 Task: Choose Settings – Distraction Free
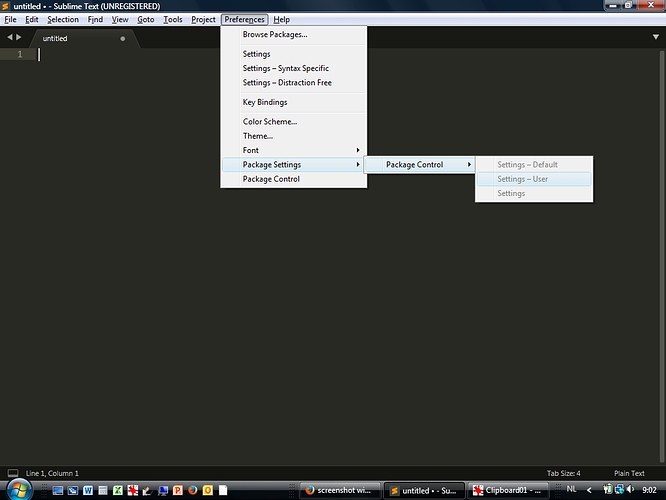(294, 83)
